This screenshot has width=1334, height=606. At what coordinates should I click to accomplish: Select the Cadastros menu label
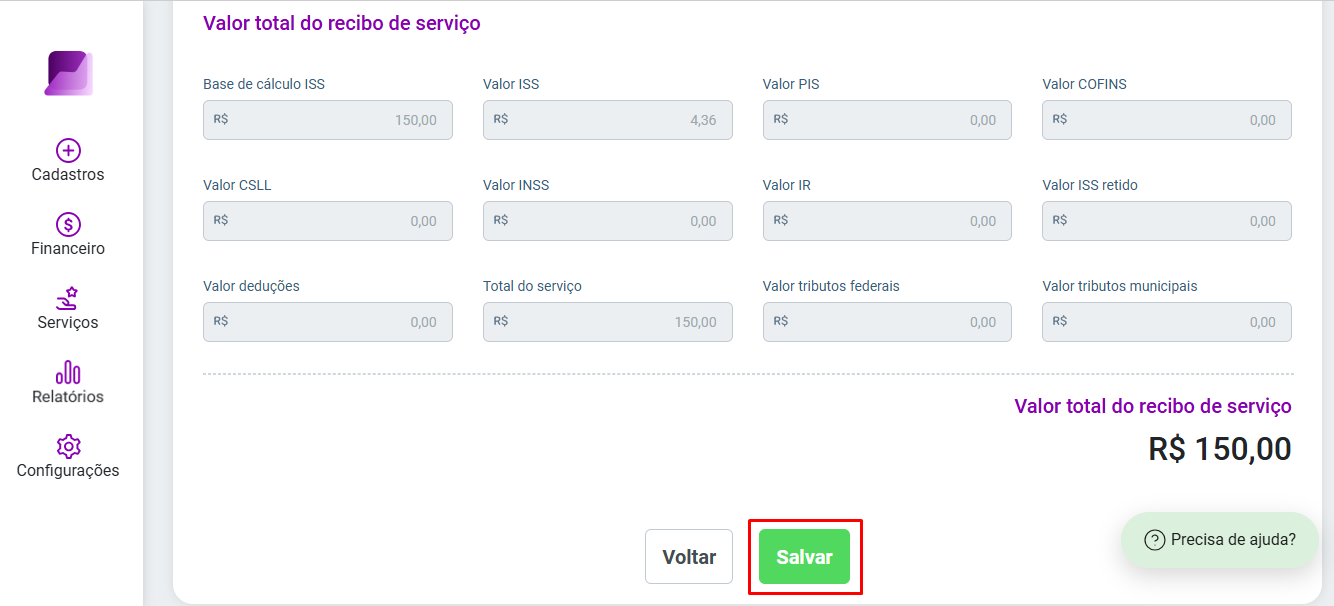pos(68,175)
